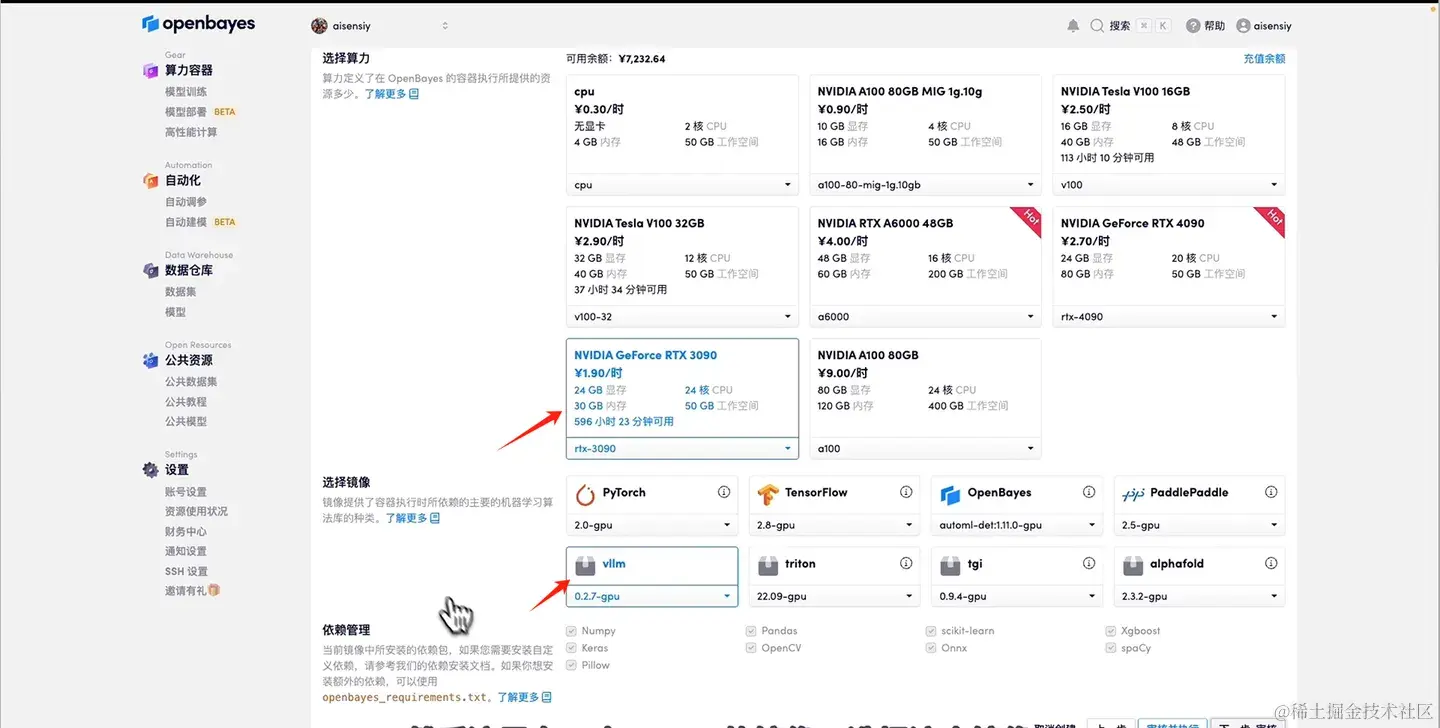Toggle the Xgboost dependency checkbox
This screenshot has width=1440, height=728.
point(1111,631)
